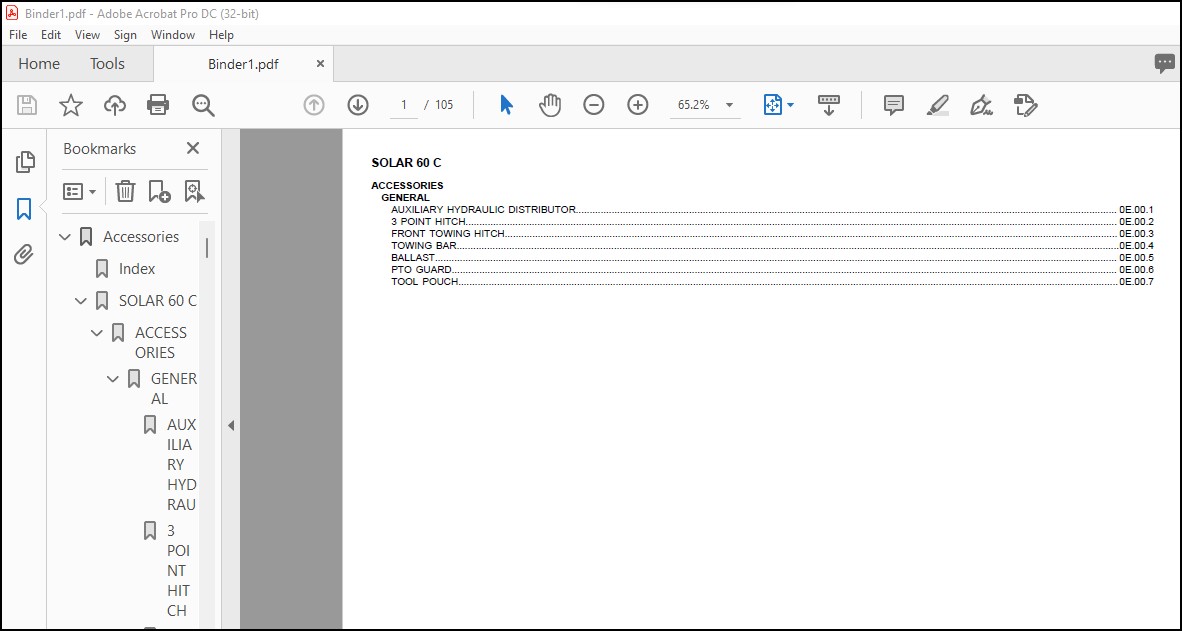Select the Accessories root bookmark
Image resolution: width=1182 pixels, height=631 pixels.
[141, 237]
